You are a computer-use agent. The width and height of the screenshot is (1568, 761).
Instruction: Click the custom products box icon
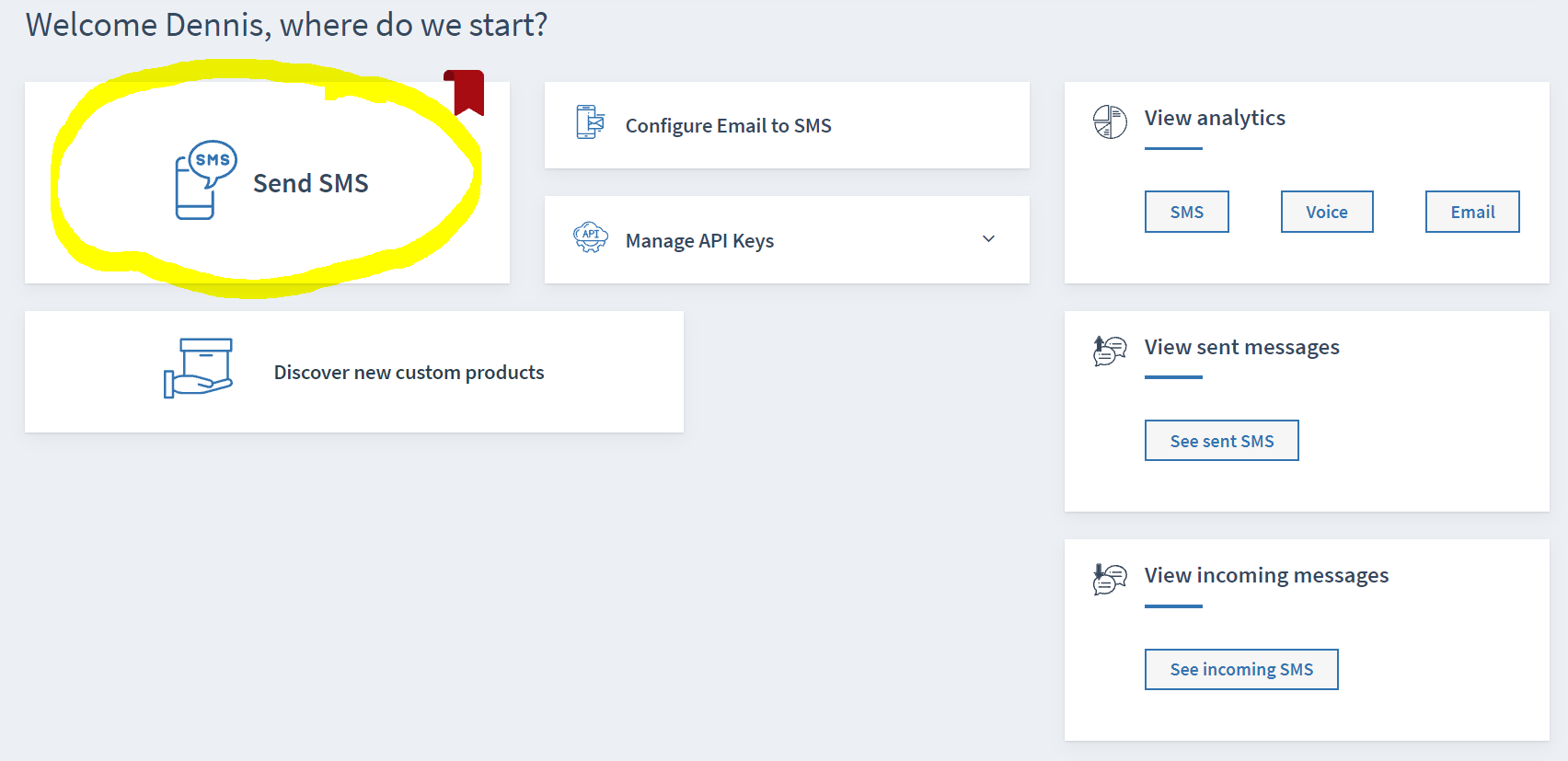[x=198, y=368]
